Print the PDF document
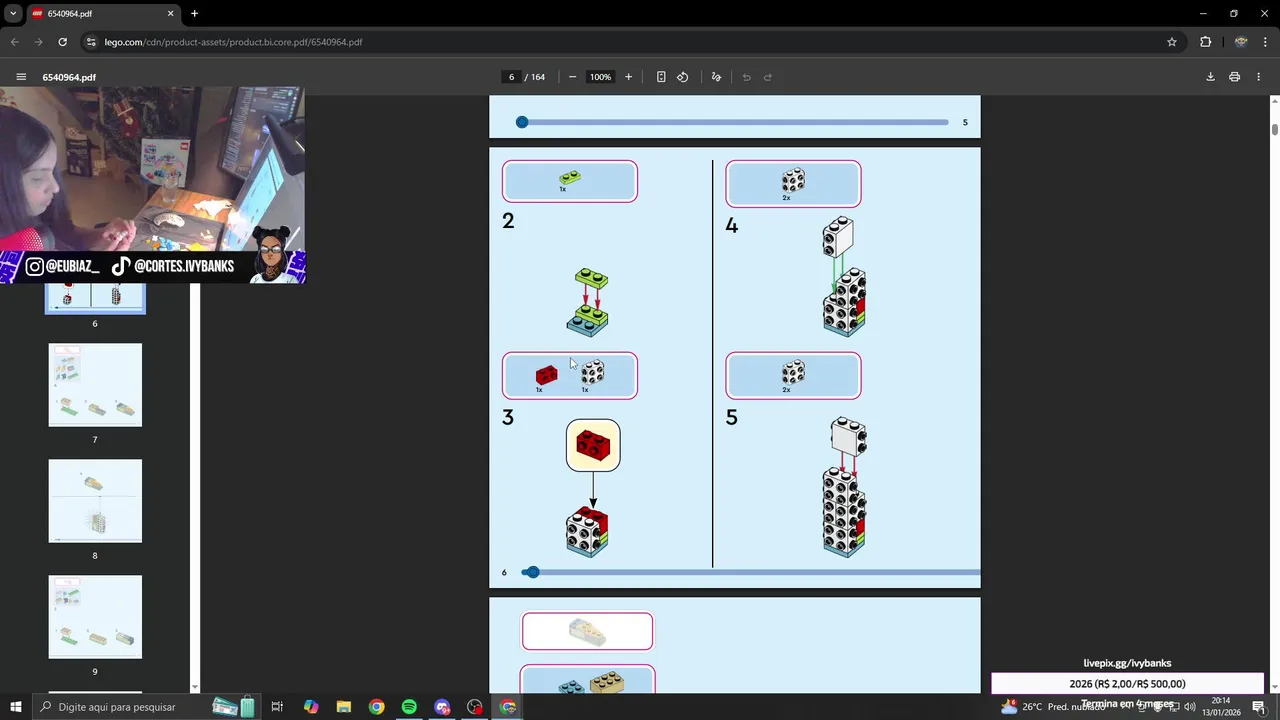Image resolution: width=1280 pixels, height=720 pixels. [1234, 77]
